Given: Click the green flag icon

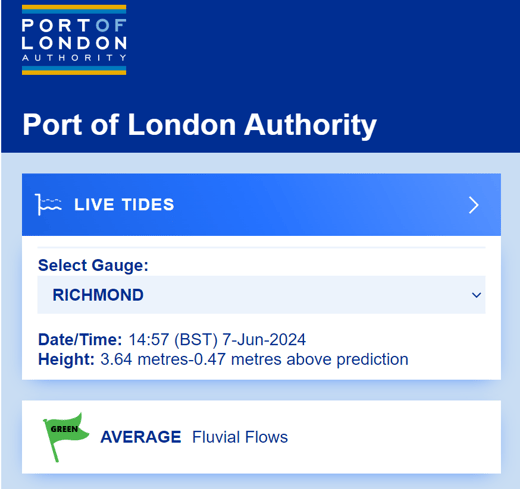Looking at the screenshot, I should click(66, 437).
